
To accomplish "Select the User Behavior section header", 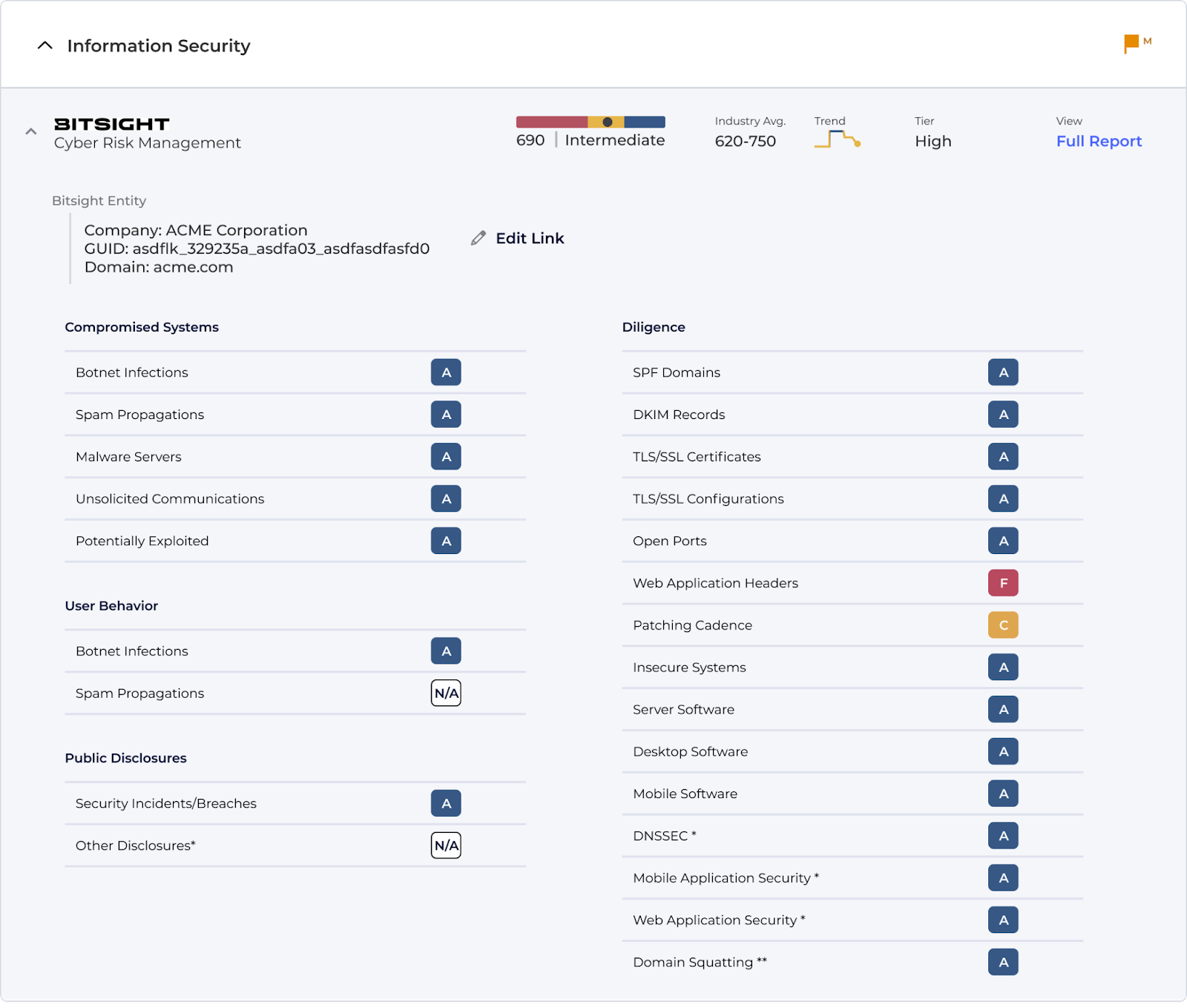I will pyautogui.click(x=111, y=605).
